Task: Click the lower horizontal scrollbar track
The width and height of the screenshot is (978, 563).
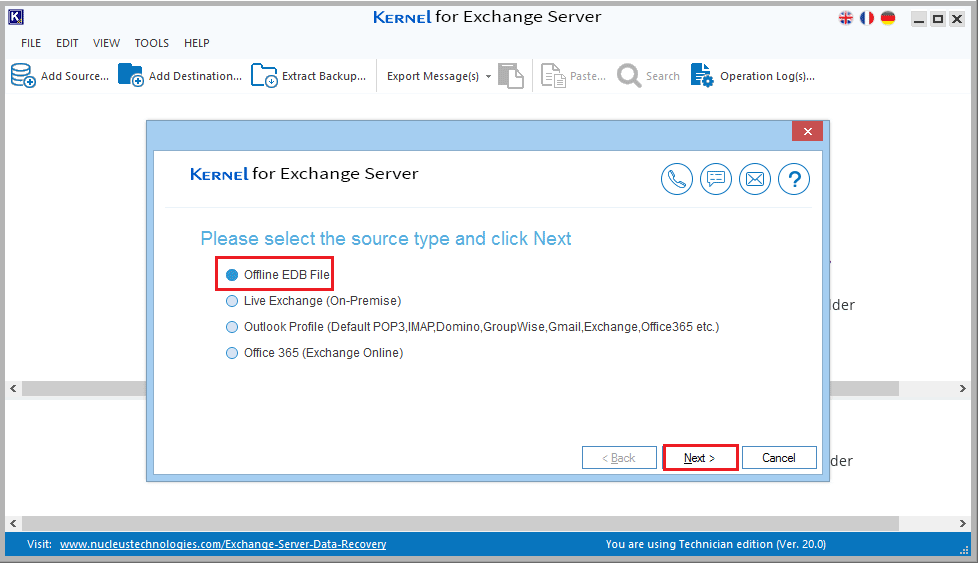Action: [x=460, y=524]
